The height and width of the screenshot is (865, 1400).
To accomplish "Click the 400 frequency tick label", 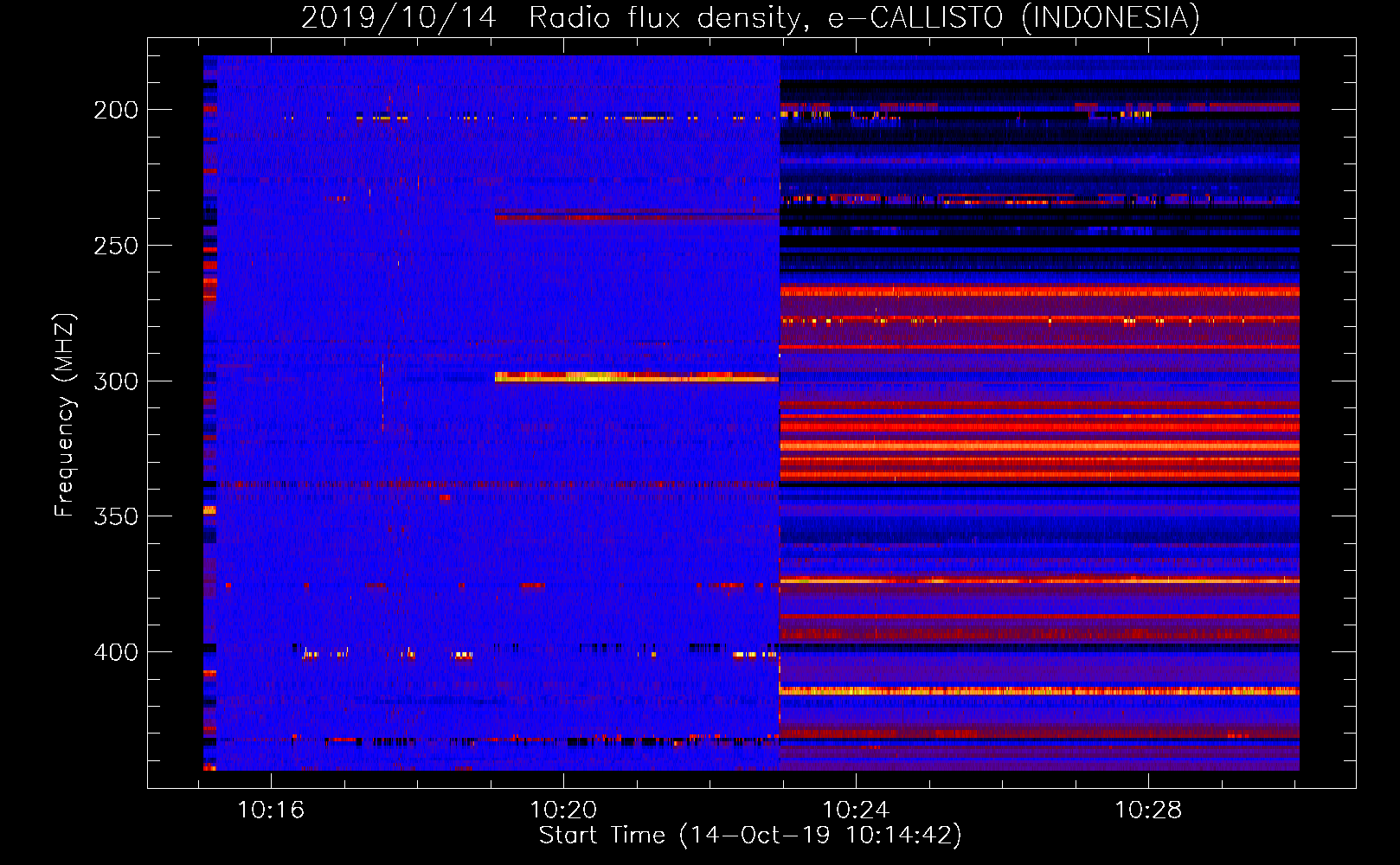I will [x=116, y=652].
